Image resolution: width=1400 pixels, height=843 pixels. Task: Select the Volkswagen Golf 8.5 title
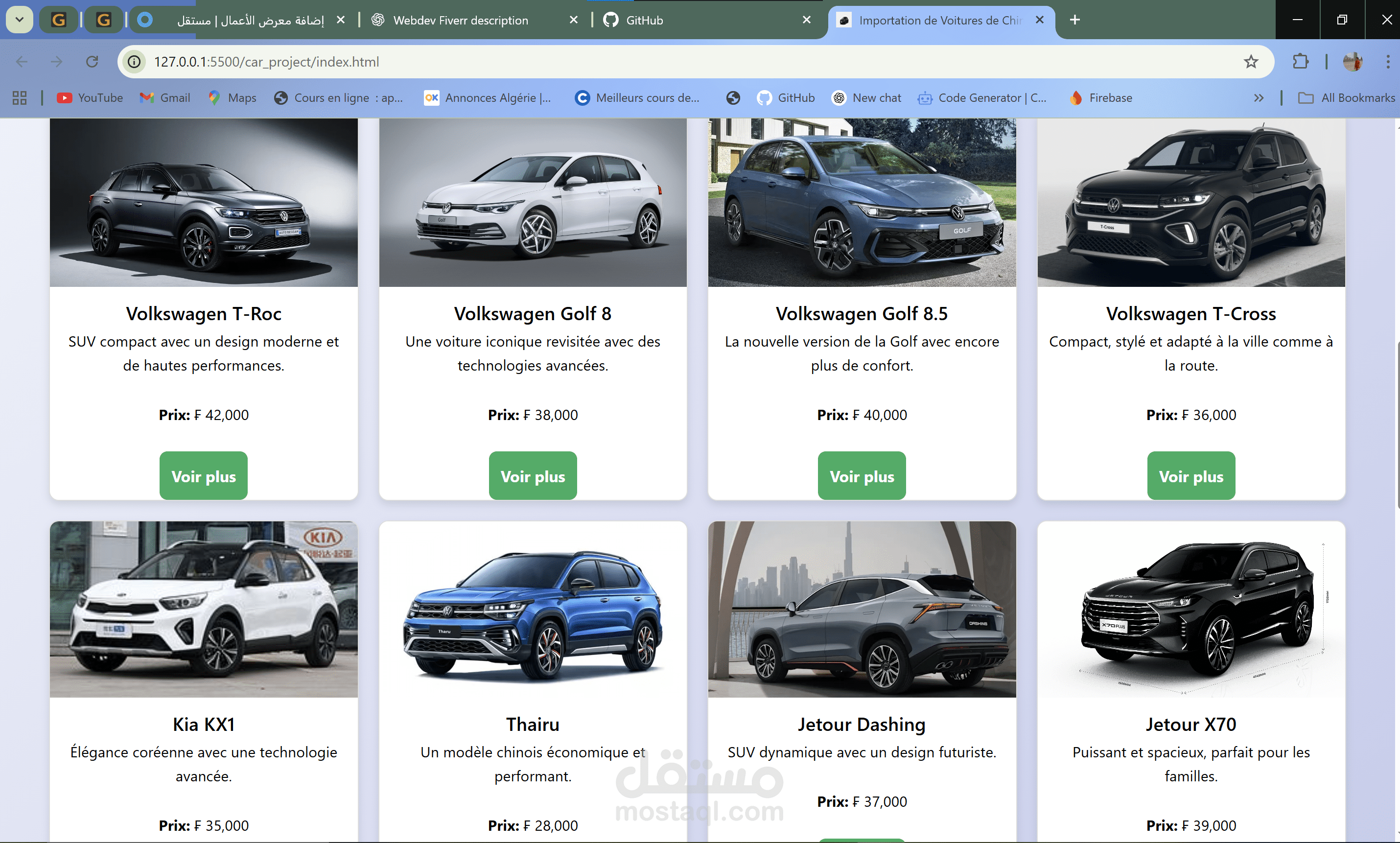click(x=862, y=314)
